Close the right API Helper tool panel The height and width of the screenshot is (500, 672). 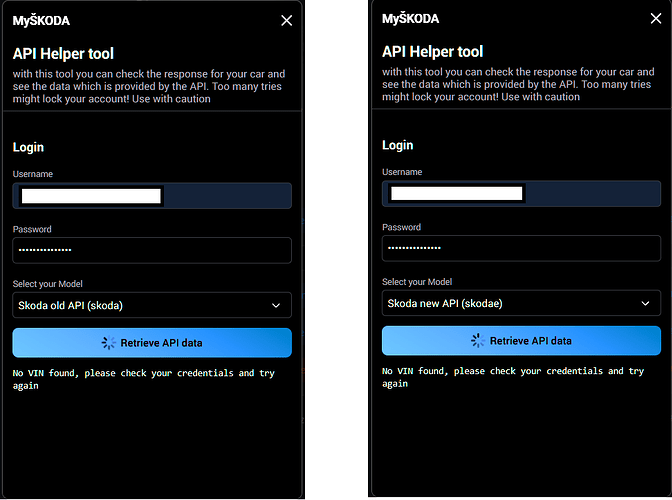[656, 18]
